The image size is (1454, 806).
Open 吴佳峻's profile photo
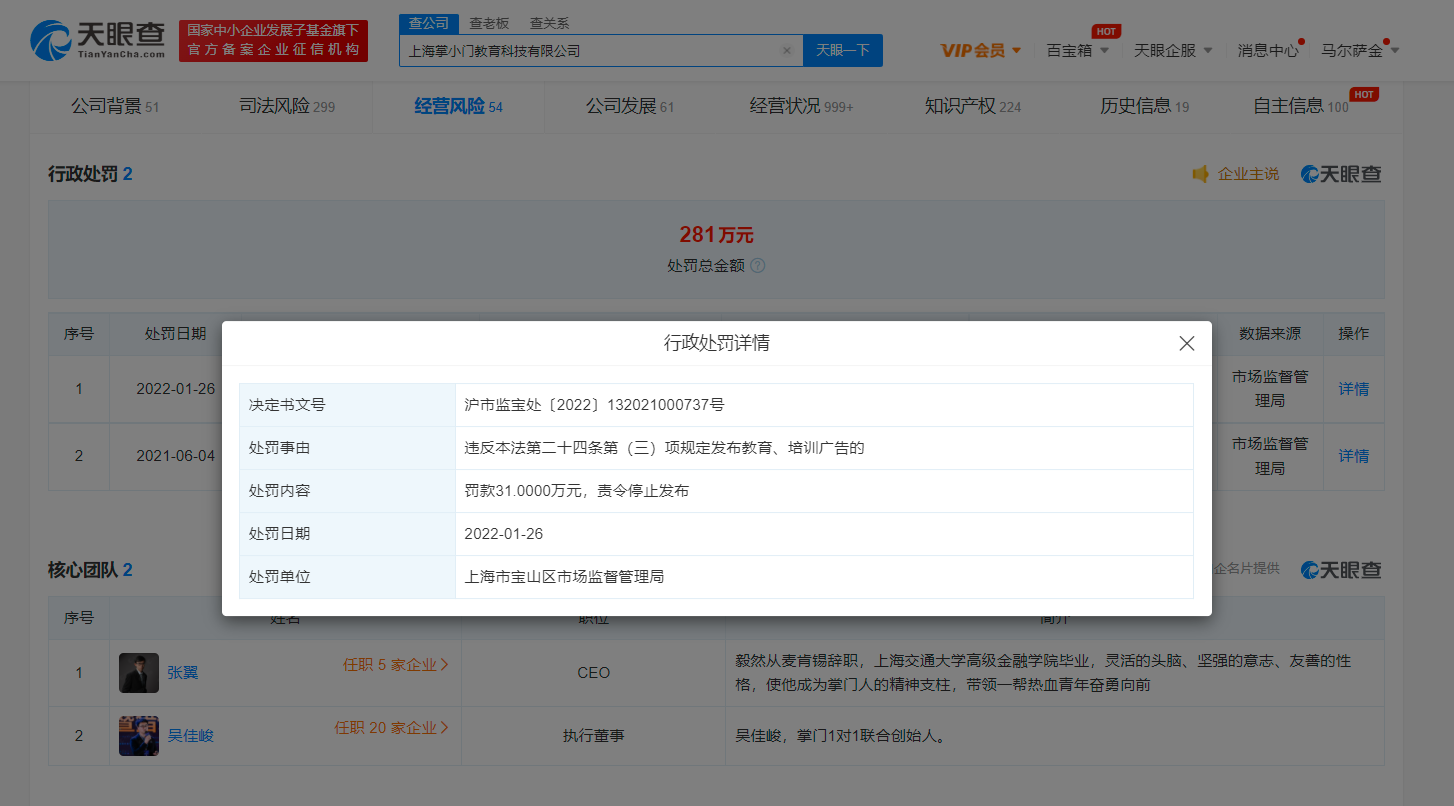click(x=139, y=736)
